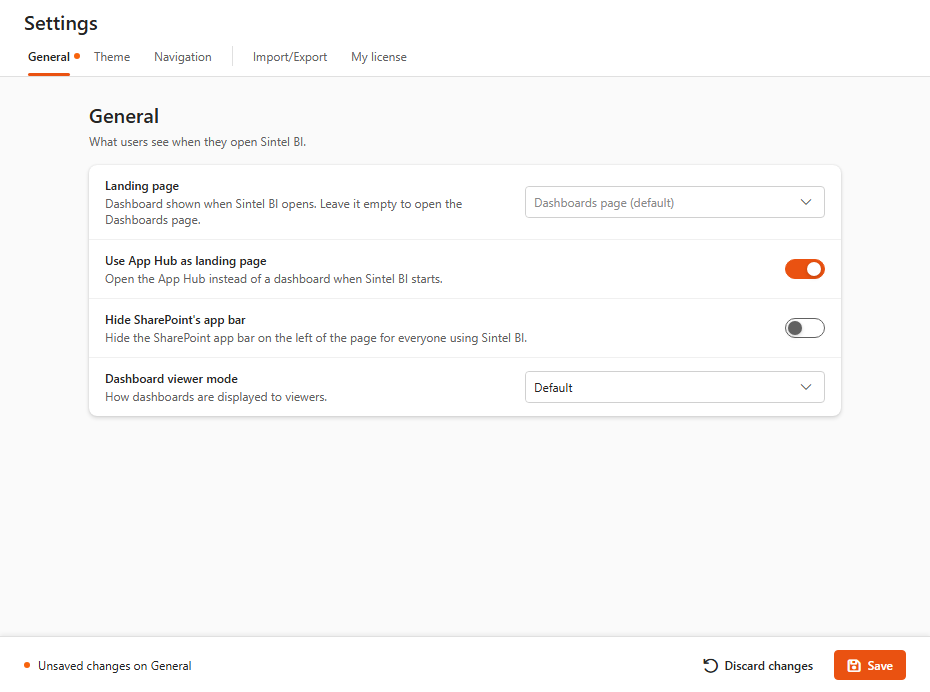The image size is (930, 692).
Task: Click the Dashboard viewer mode label
Action: click(x=171, y=379)
